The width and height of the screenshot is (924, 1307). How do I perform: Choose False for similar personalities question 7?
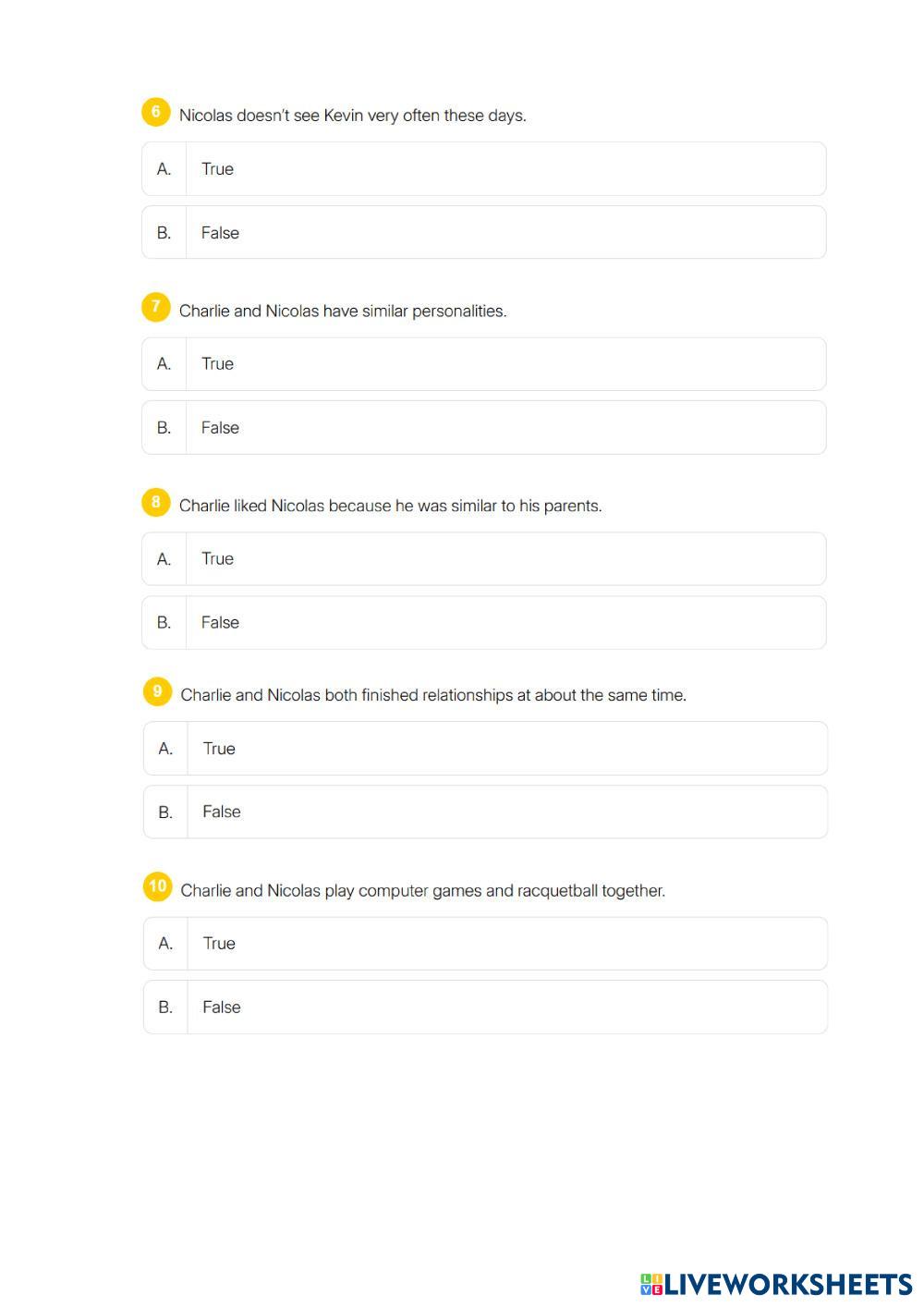click(483, 428)
